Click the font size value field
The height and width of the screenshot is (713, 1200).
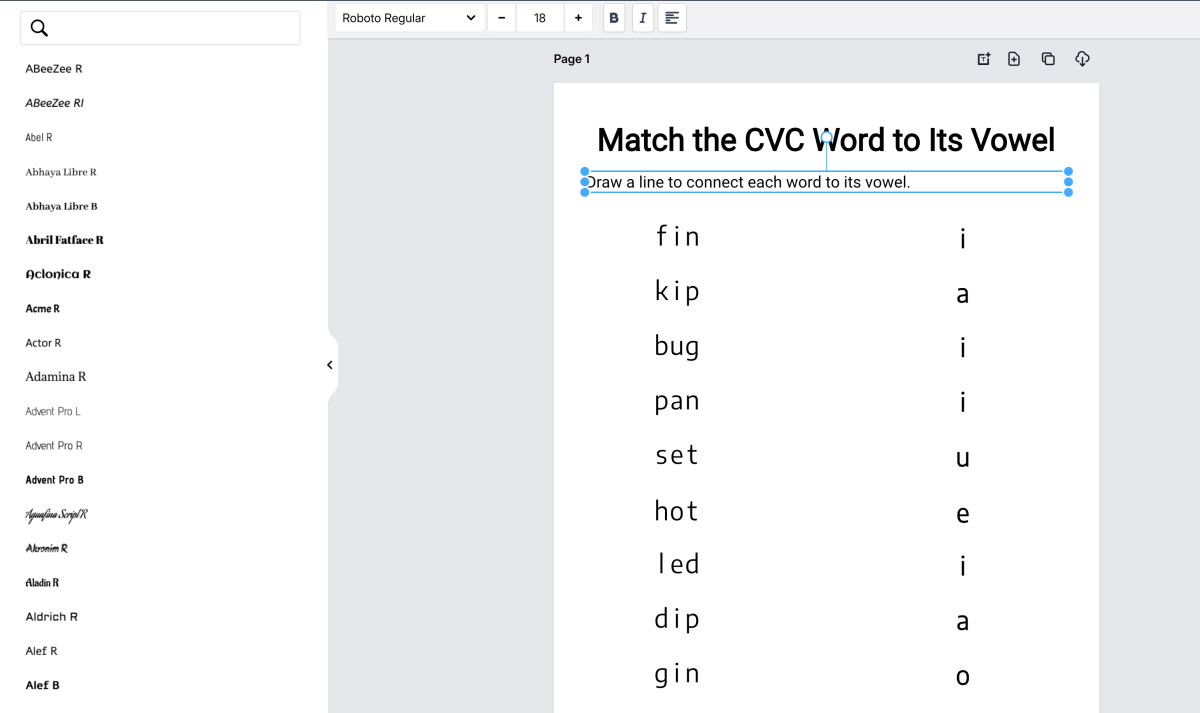(x=540, y=18)
